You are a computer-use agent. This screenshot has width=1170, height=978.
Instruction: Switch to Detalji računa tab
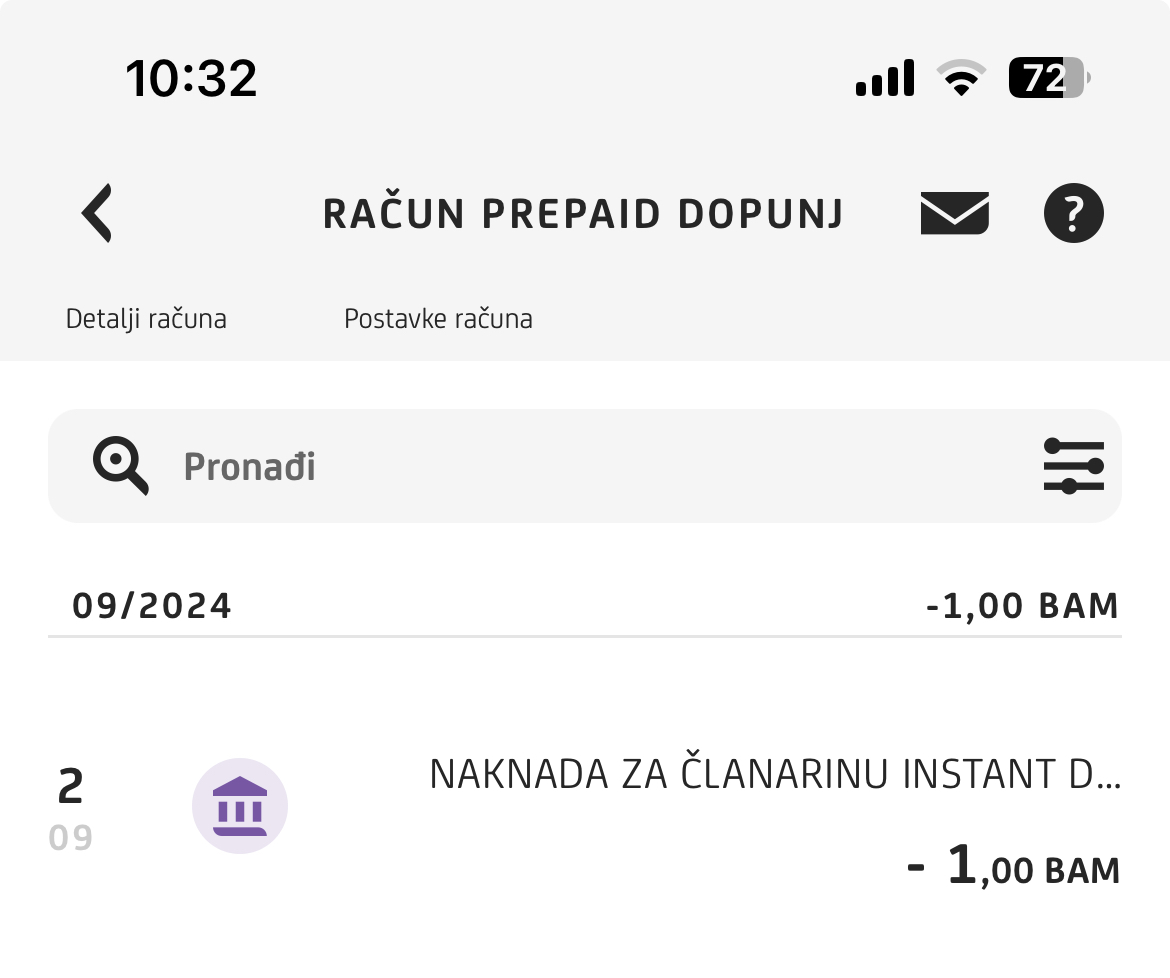146,319
